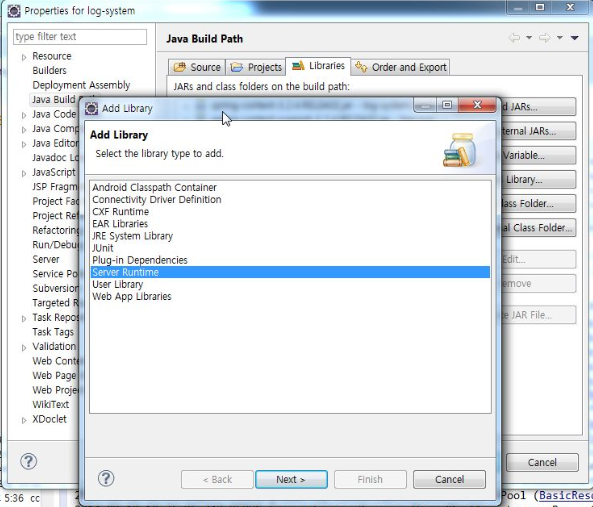Screen dimensions: 593x507
Task: Select the Libraries tab
Action: tap(318, 66)
